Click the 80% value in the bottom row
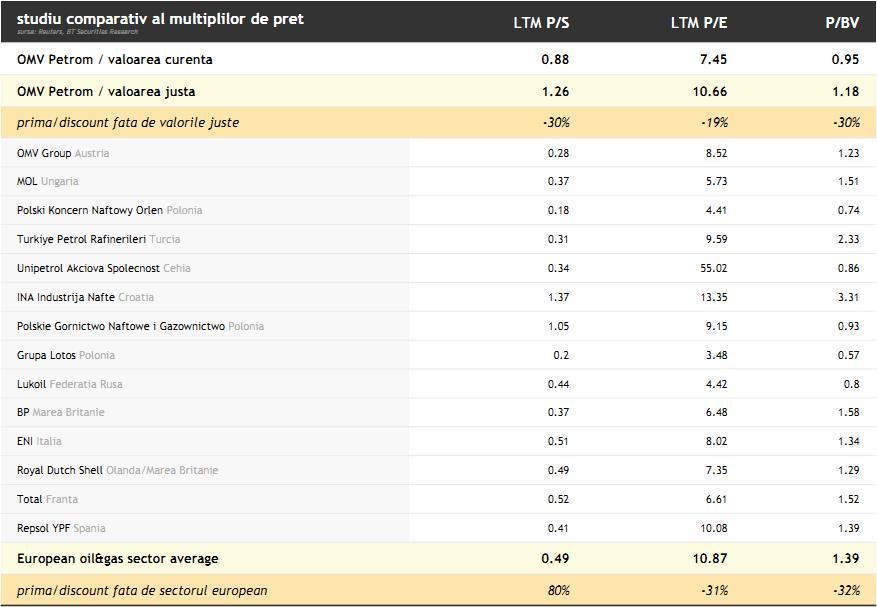This screenshot has height=607, width=877. click(557, 590)
